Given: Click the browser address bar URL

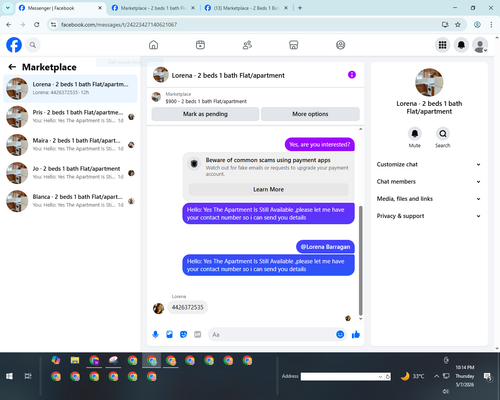Looking at the screenshot, I should (x=119, y=25).
